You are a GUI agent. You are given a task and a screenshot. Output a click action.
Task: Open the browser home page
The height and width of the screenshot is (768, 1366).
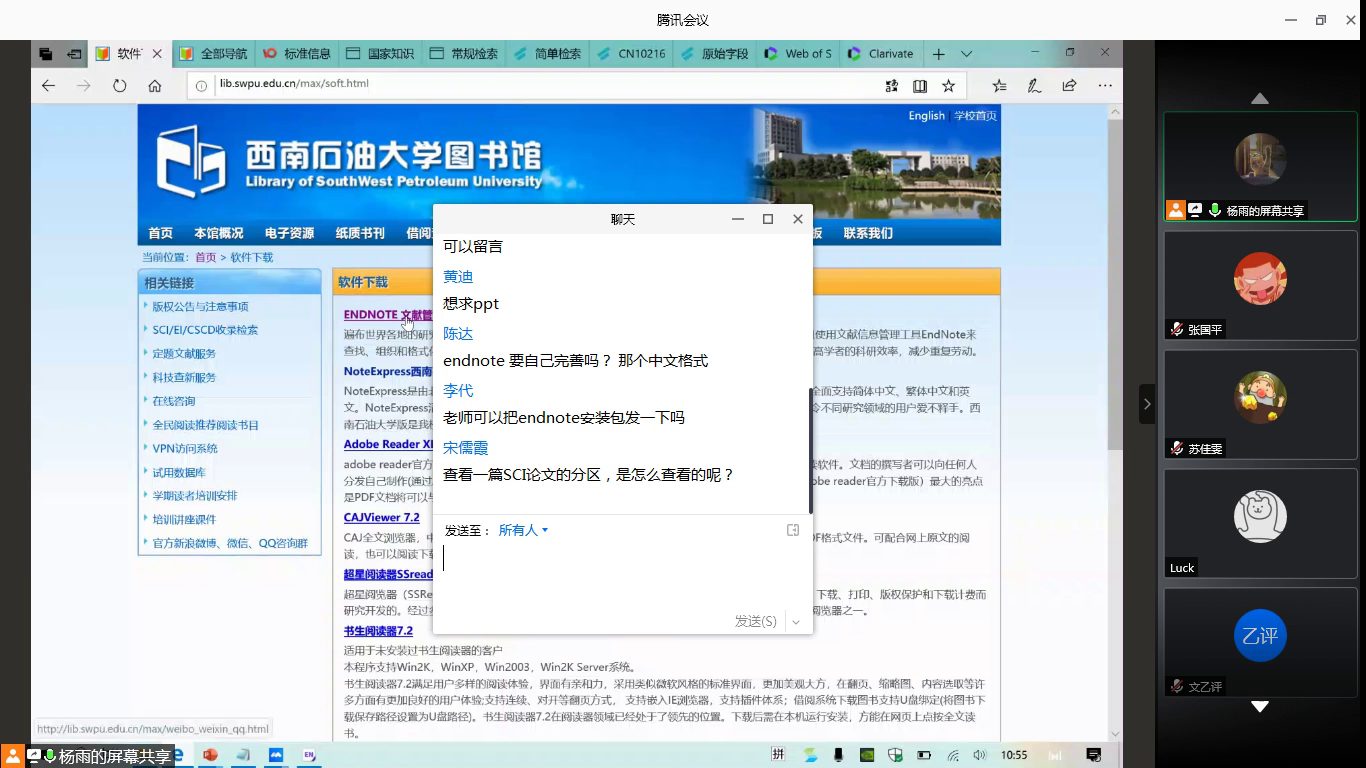click(x=155, y=86)
